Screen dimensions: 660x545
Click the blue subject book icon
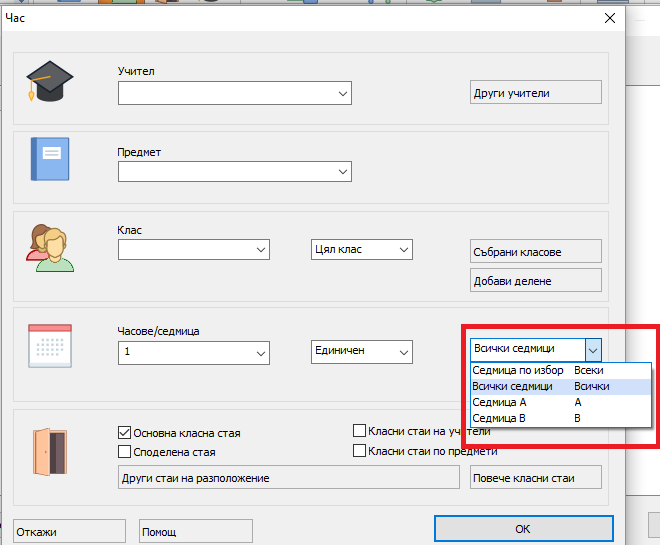50,159
